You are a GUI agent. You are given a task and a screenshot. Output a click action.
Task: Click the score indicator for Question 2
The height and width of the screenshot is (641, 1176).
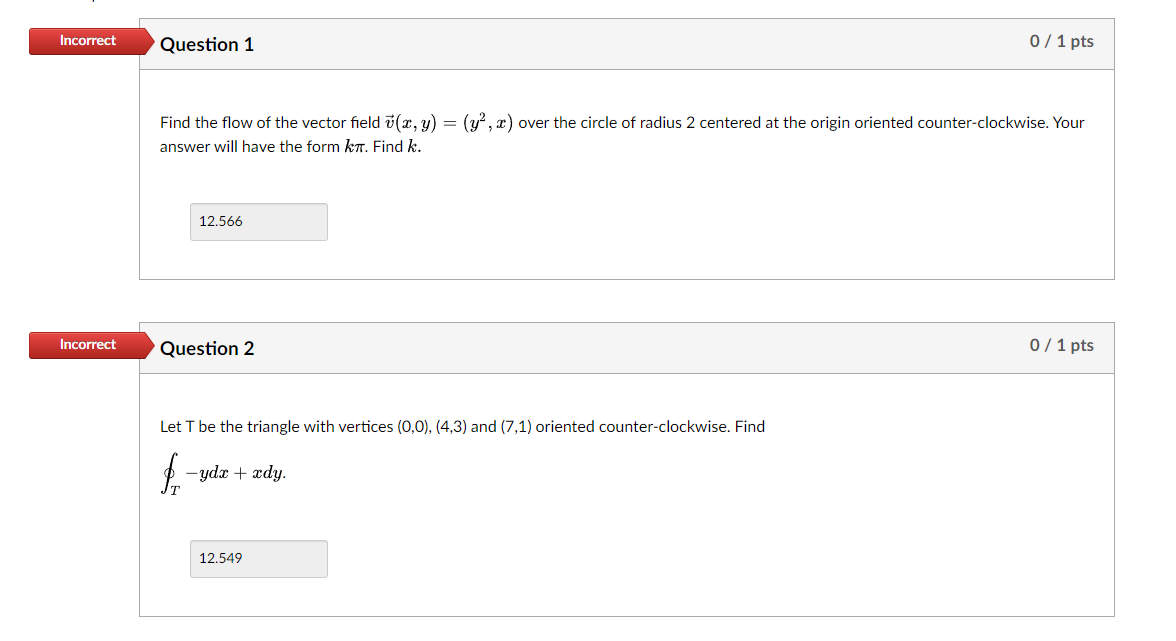point(1061,345)
